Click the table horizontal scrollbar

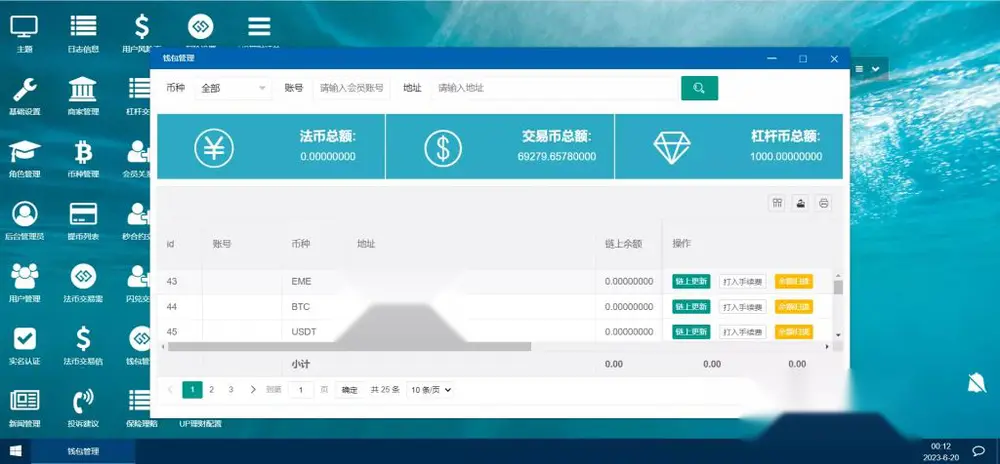click(x=349, y=347)
